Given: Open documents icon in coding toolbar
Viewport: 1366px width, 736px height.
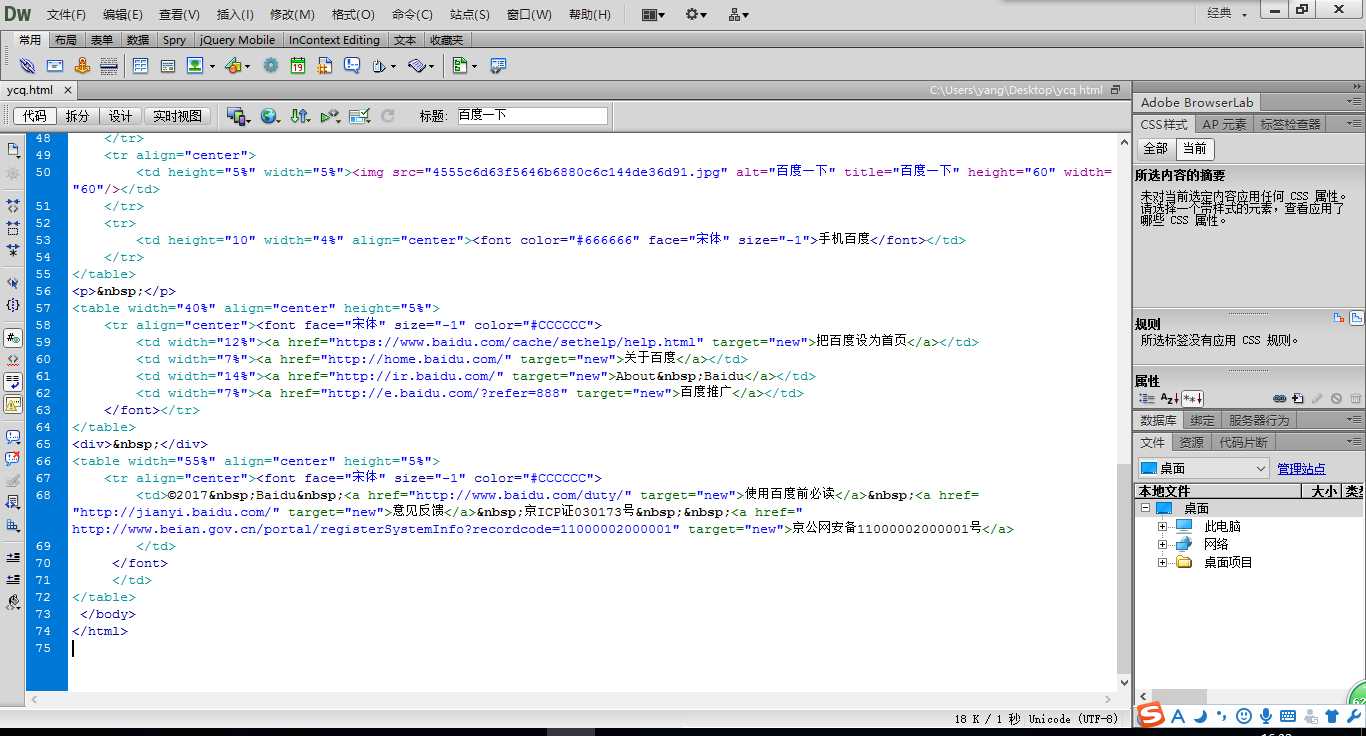Looking at the screenshot, I should (13, 150).
